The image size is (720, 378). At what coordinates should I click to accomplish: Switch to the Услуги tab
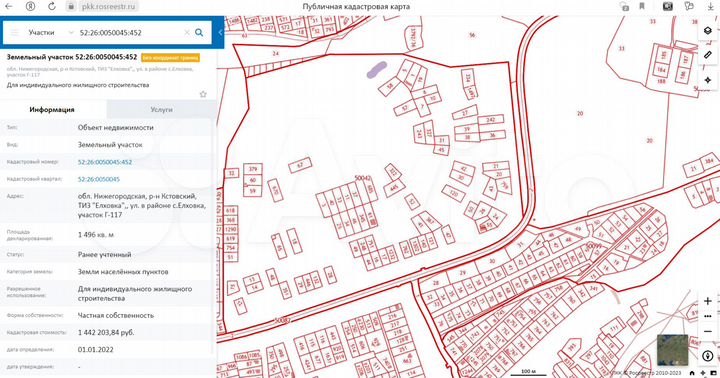point(161,110)
